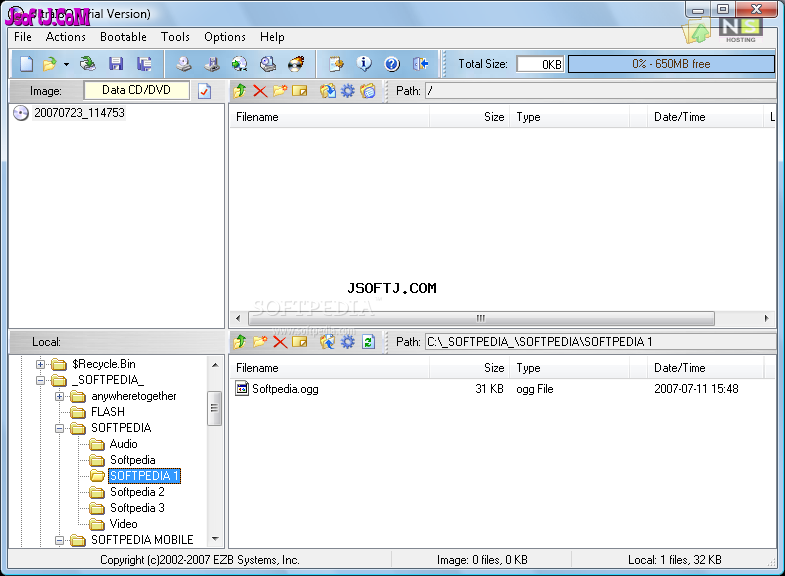Viewport: 785px width, 576px height.
Task: Open the File menu
Action: pyautogui.click(x=23, y=37)
